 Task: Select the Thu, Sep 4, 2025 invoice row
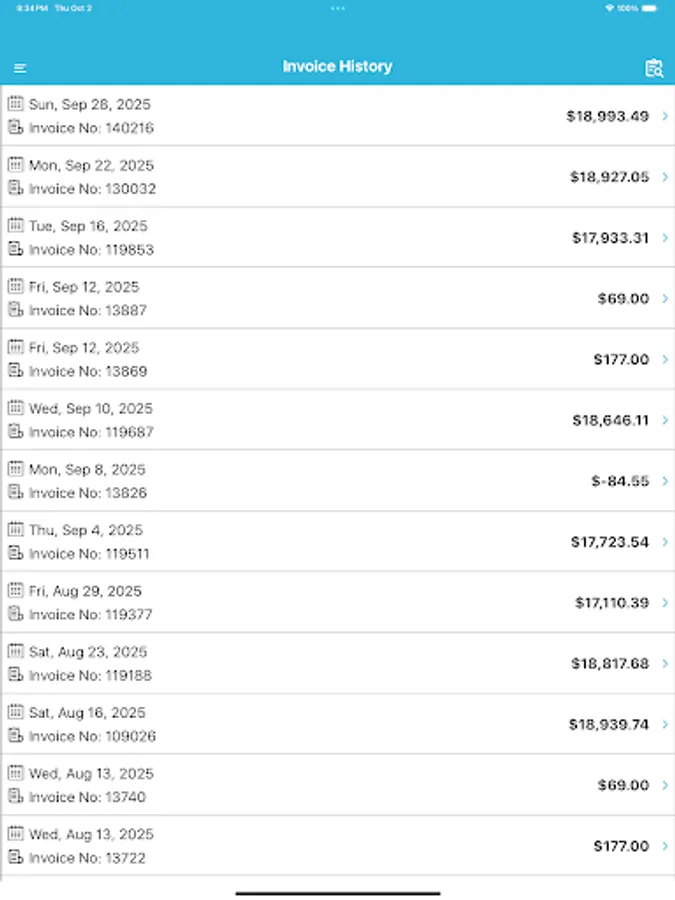[x=337, y=541]
